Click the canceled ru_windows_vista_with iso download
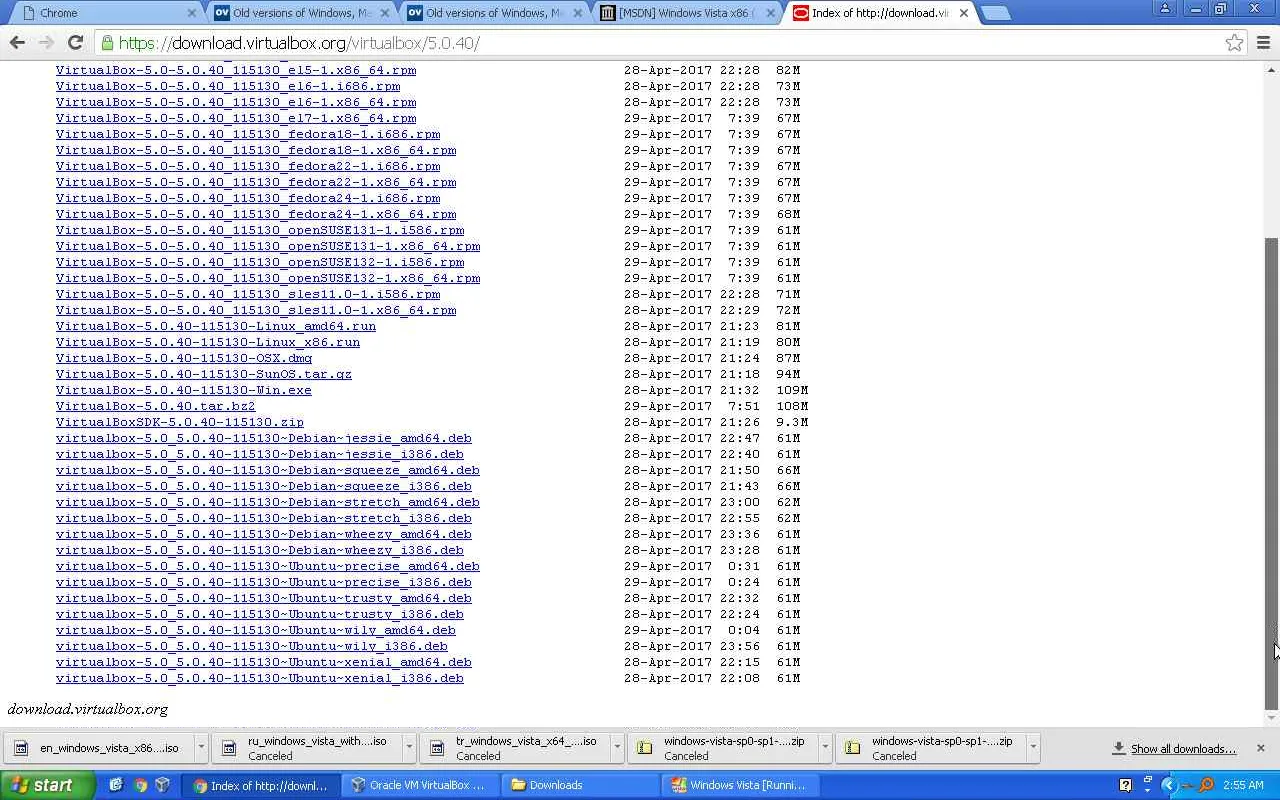The image size is (1280, 800). [x=307, y=748]
